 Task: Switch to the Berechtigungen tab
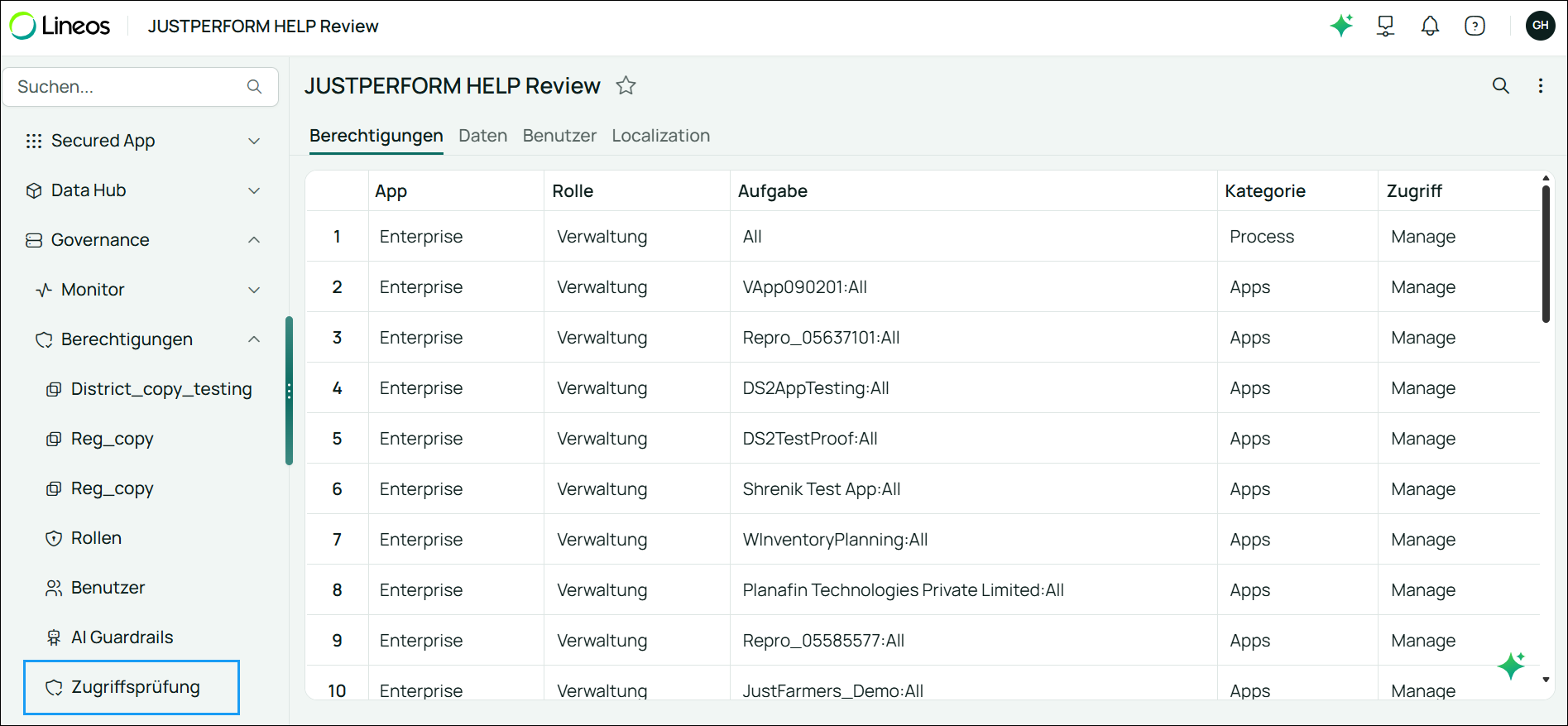click(x=376, y=136)
